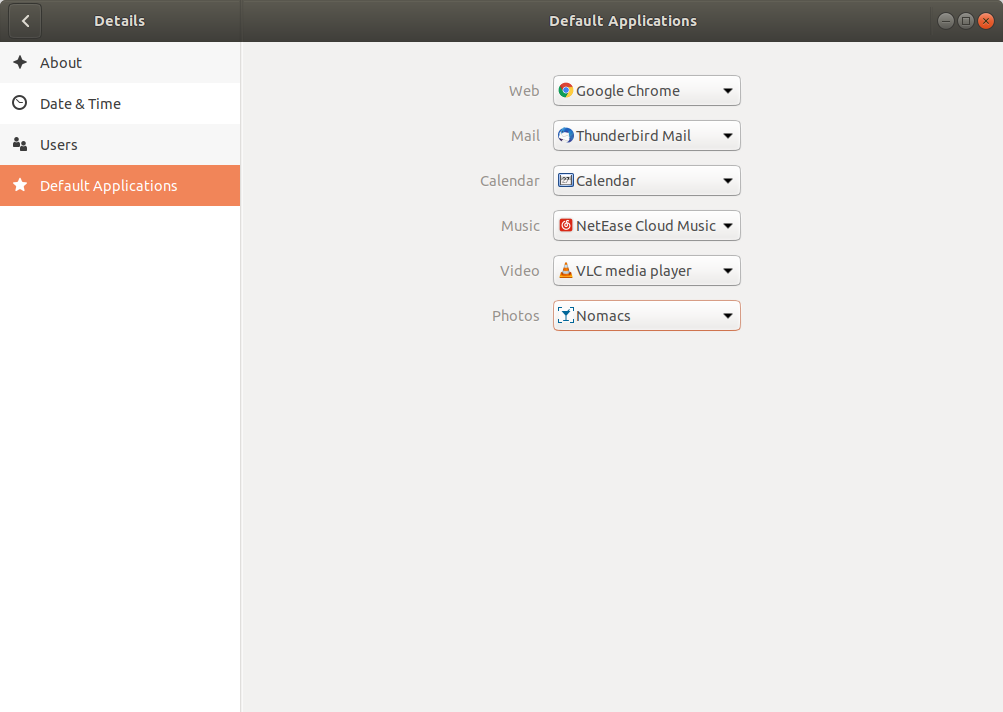The height and width of the screenshot is (712, 1003).
Task: Click the Google Chrome text in dropdown
Action: tap(628, 91)
